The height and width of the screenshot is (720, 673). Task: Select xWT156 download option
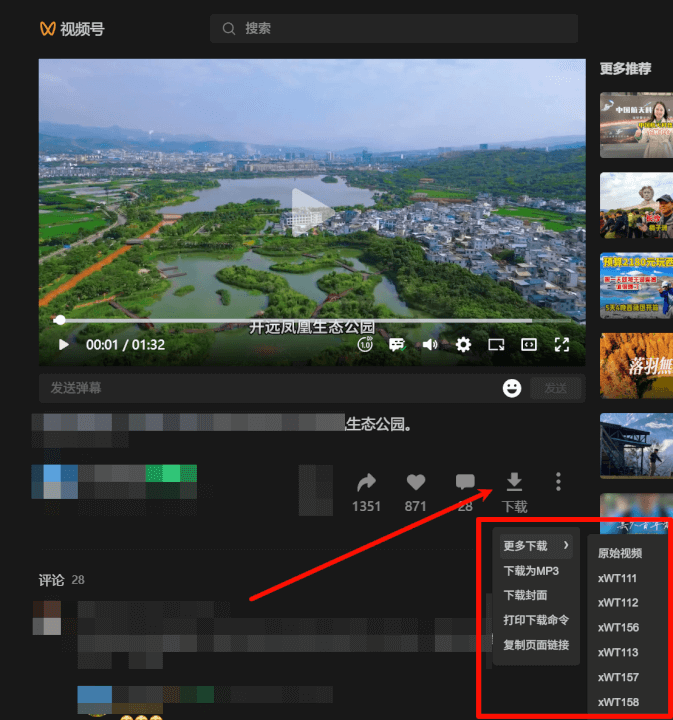coord(618,628)
